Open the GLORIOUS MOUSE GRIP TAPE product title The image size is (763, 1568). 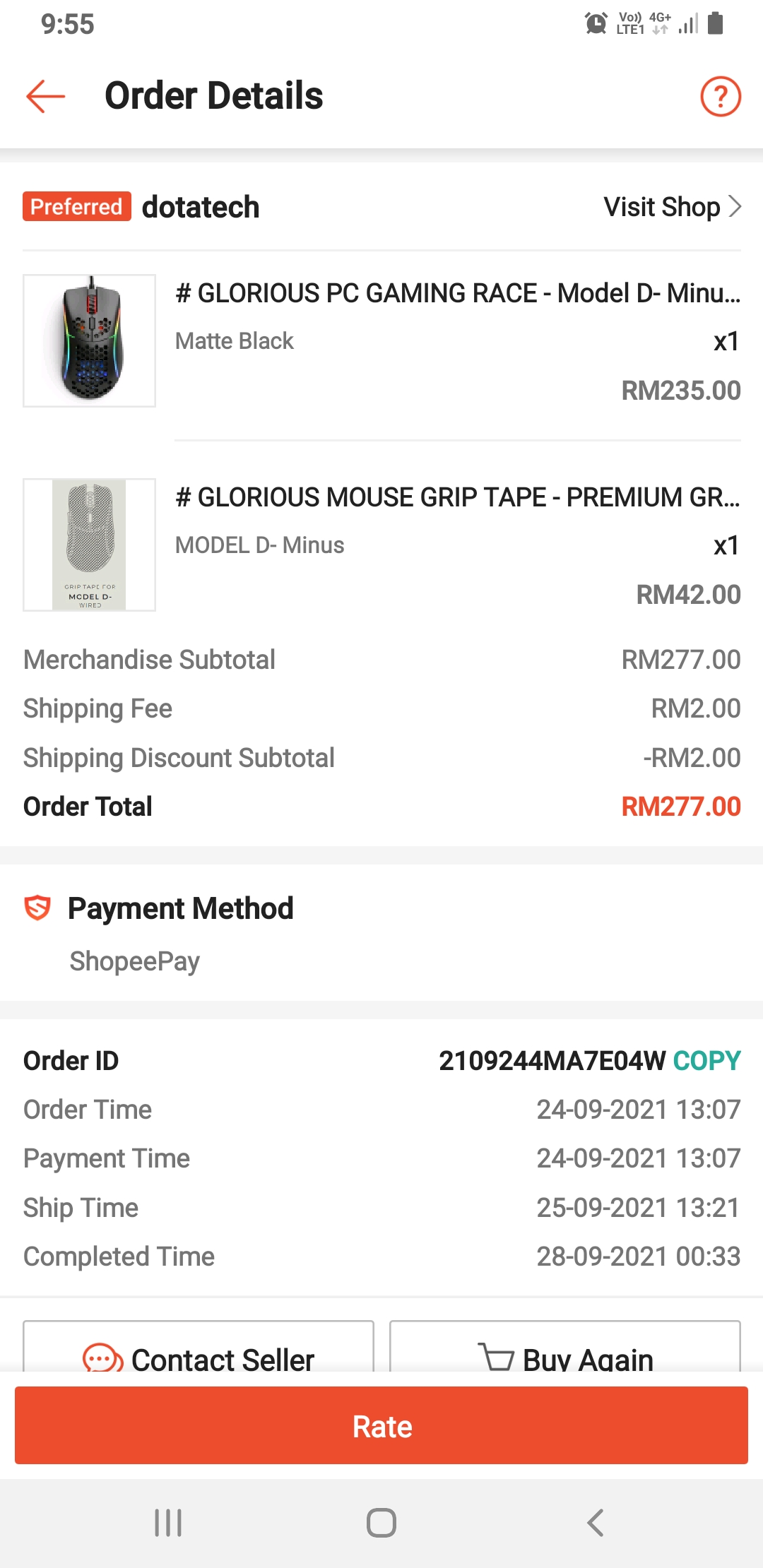[458, 497]
